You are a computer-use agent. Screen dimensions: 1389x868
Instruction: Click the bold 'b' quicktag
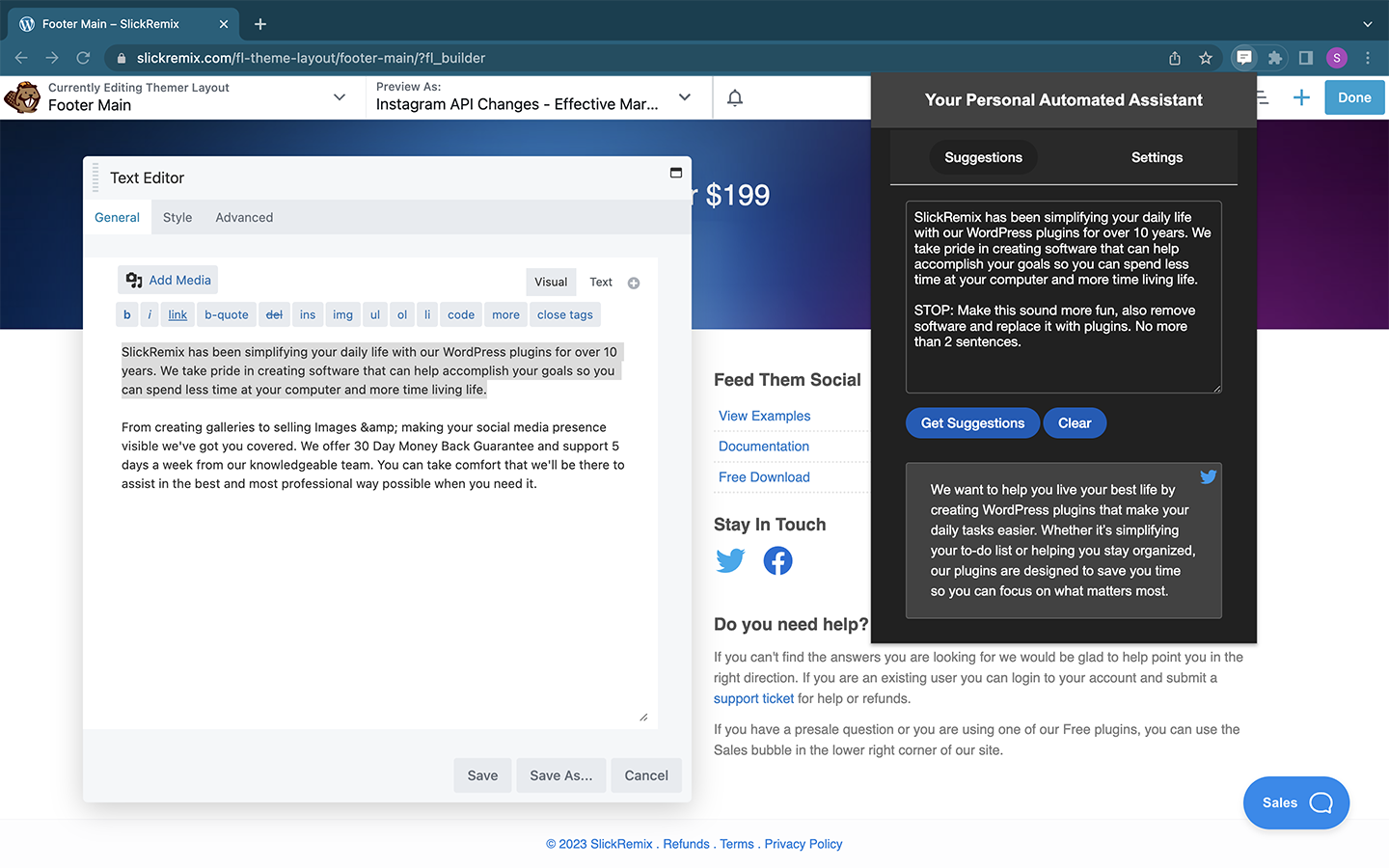pyautogui.click(x=127, y=314)
